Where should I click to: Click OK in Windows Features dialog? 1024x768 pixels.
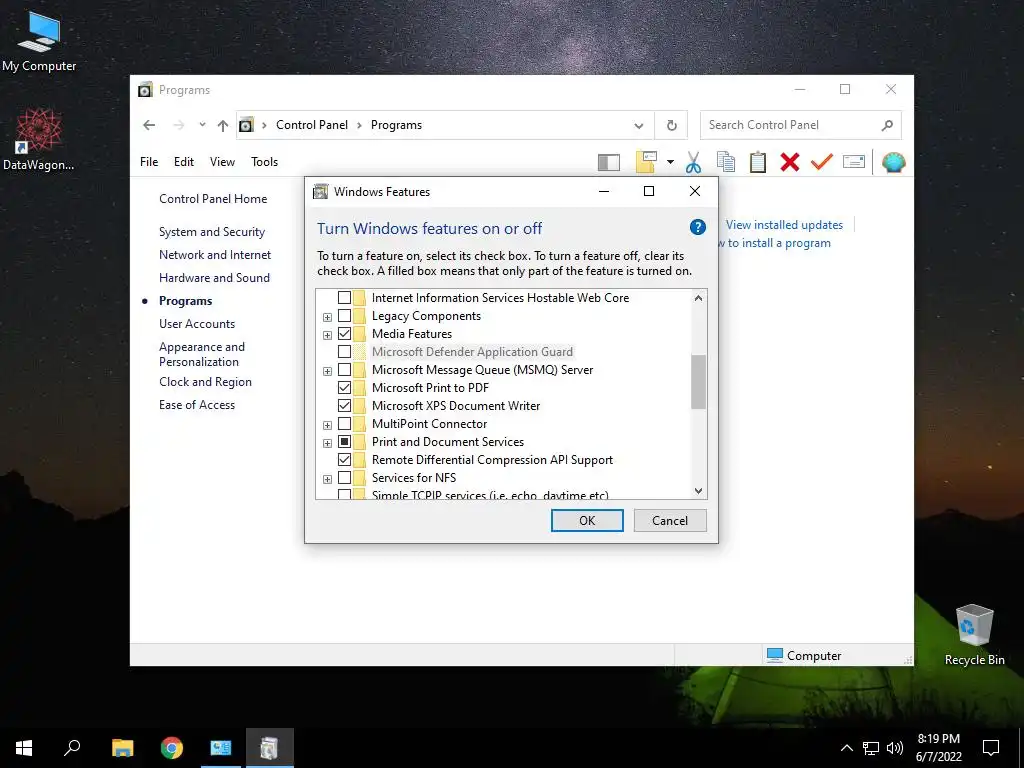587,520
